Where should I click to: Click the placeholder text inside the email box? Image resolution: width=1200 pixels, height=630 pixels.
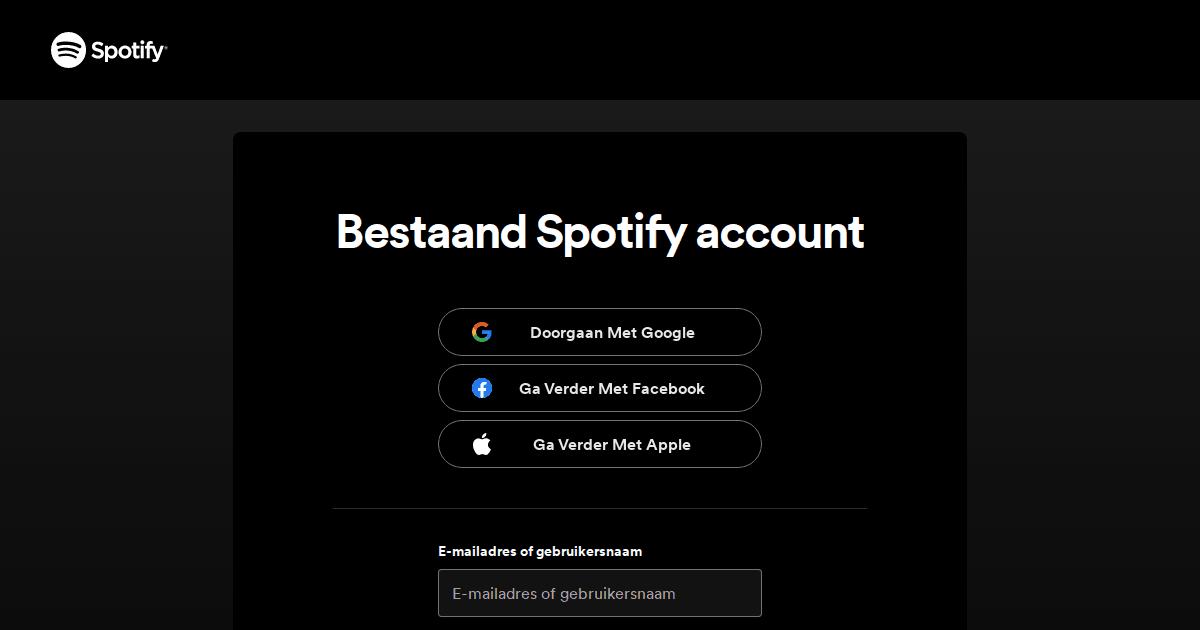click(x=561, y=592)
